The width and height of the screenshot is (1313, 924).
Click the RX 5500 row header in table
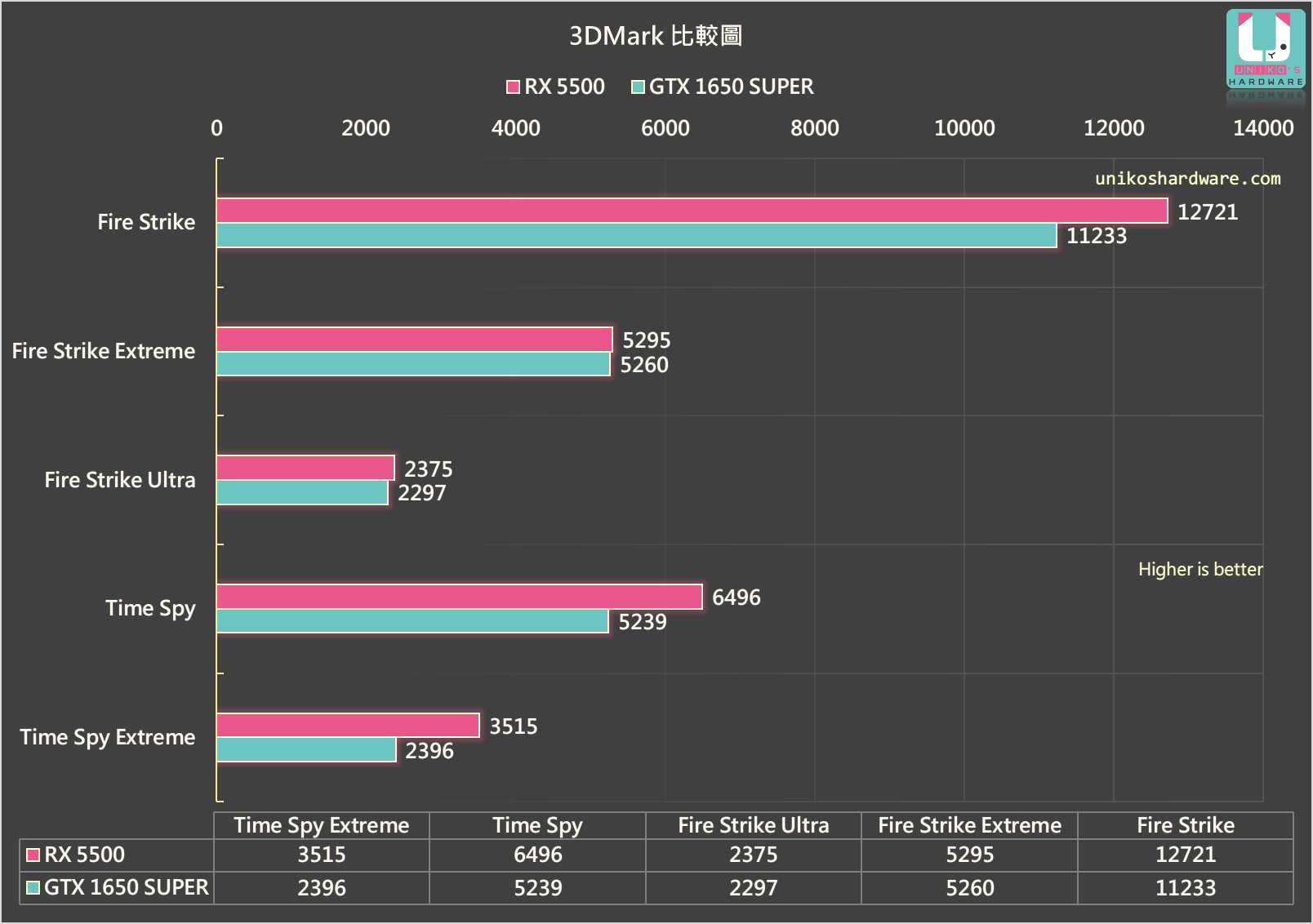point(117,855)
